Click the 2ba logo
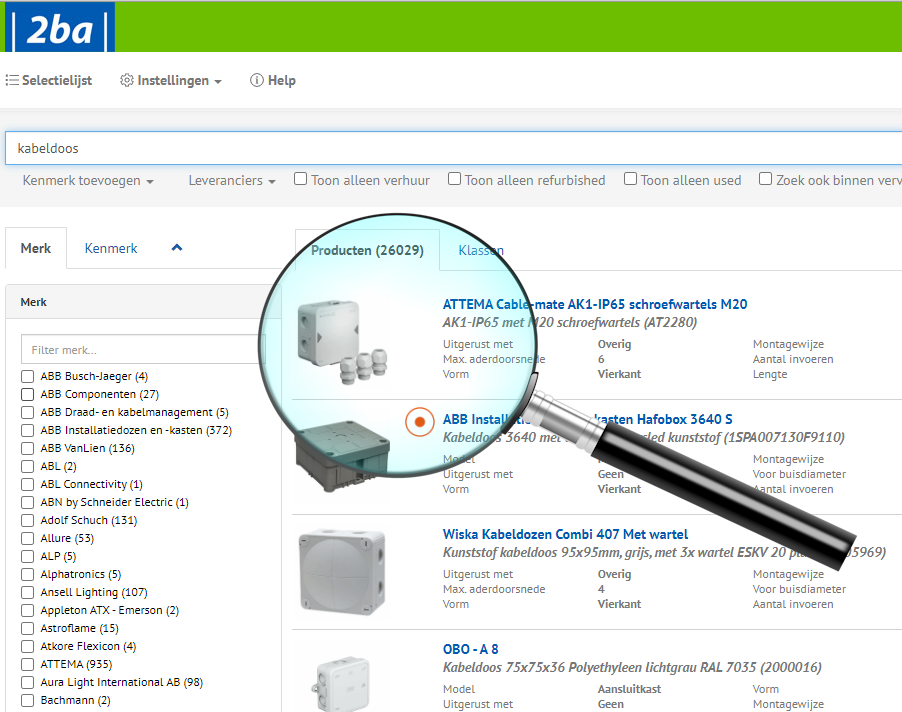This screenshot has height=712, width=902. pos(60,28)
